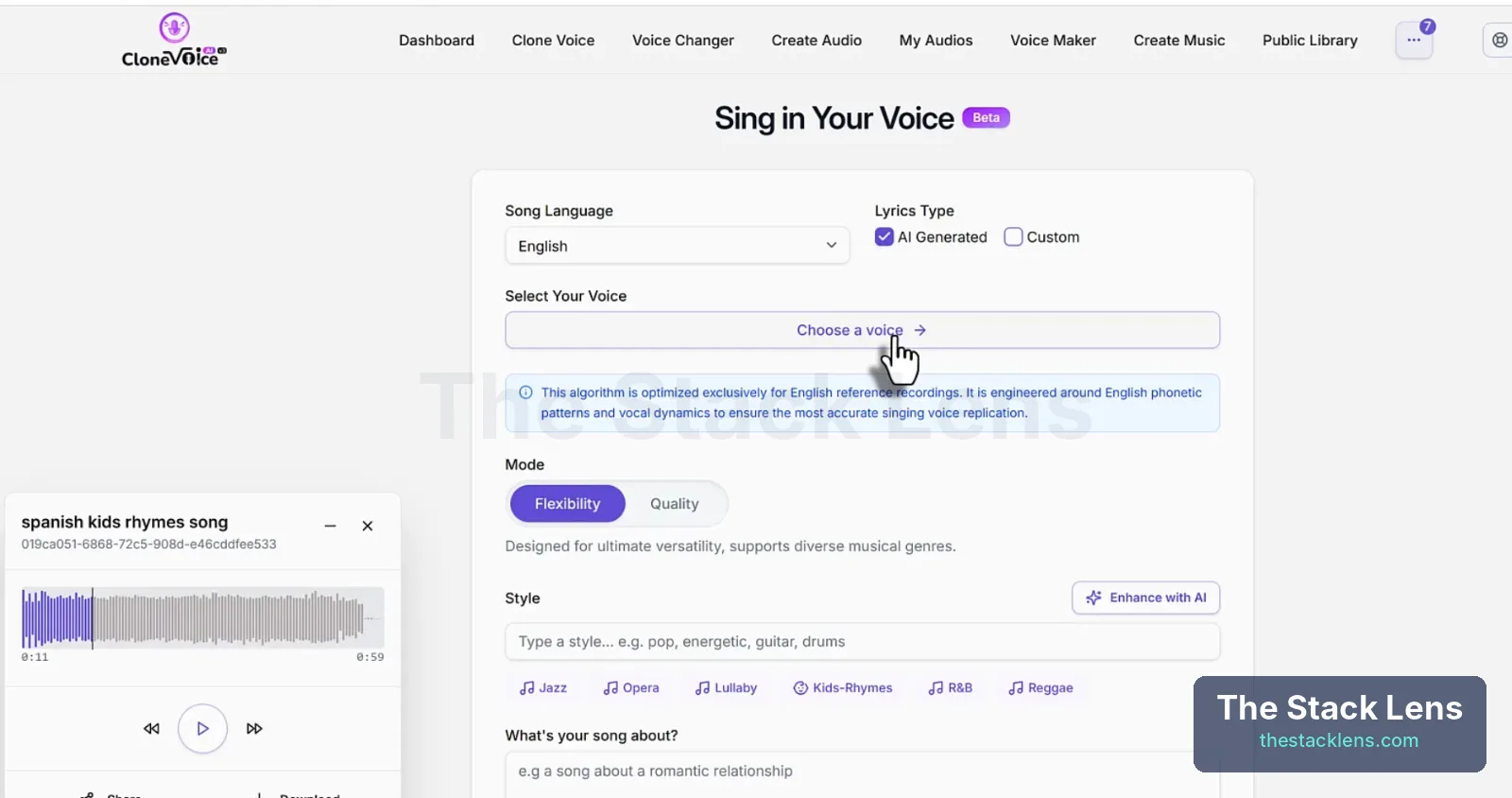Fast forward the audio track
This screenshot has height=798, width=1512.
[254, 728]
